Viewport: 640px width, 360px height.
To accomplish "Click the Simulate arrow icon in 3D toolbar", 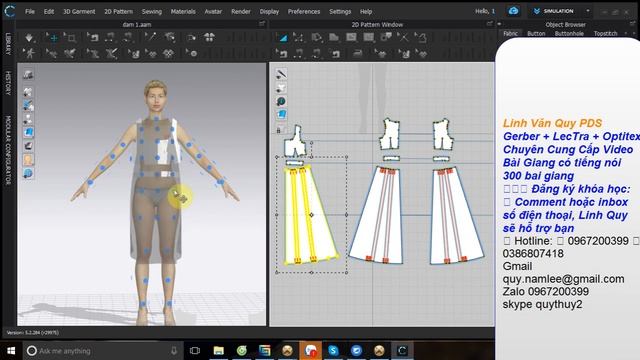I will tap(29, 38).
